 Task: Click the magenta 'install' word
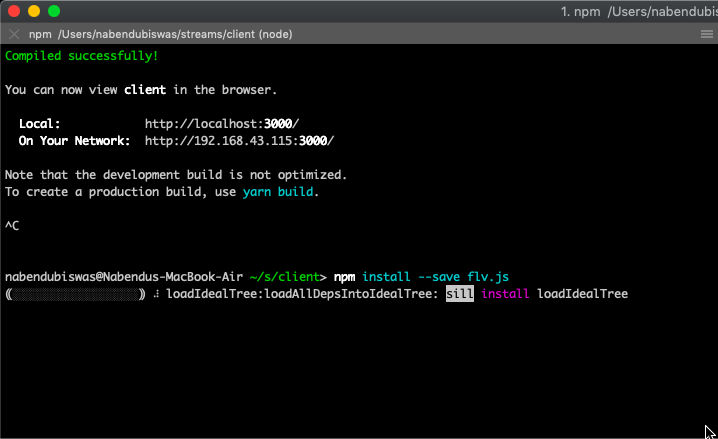pyautogui.click(x=505, y=294)
